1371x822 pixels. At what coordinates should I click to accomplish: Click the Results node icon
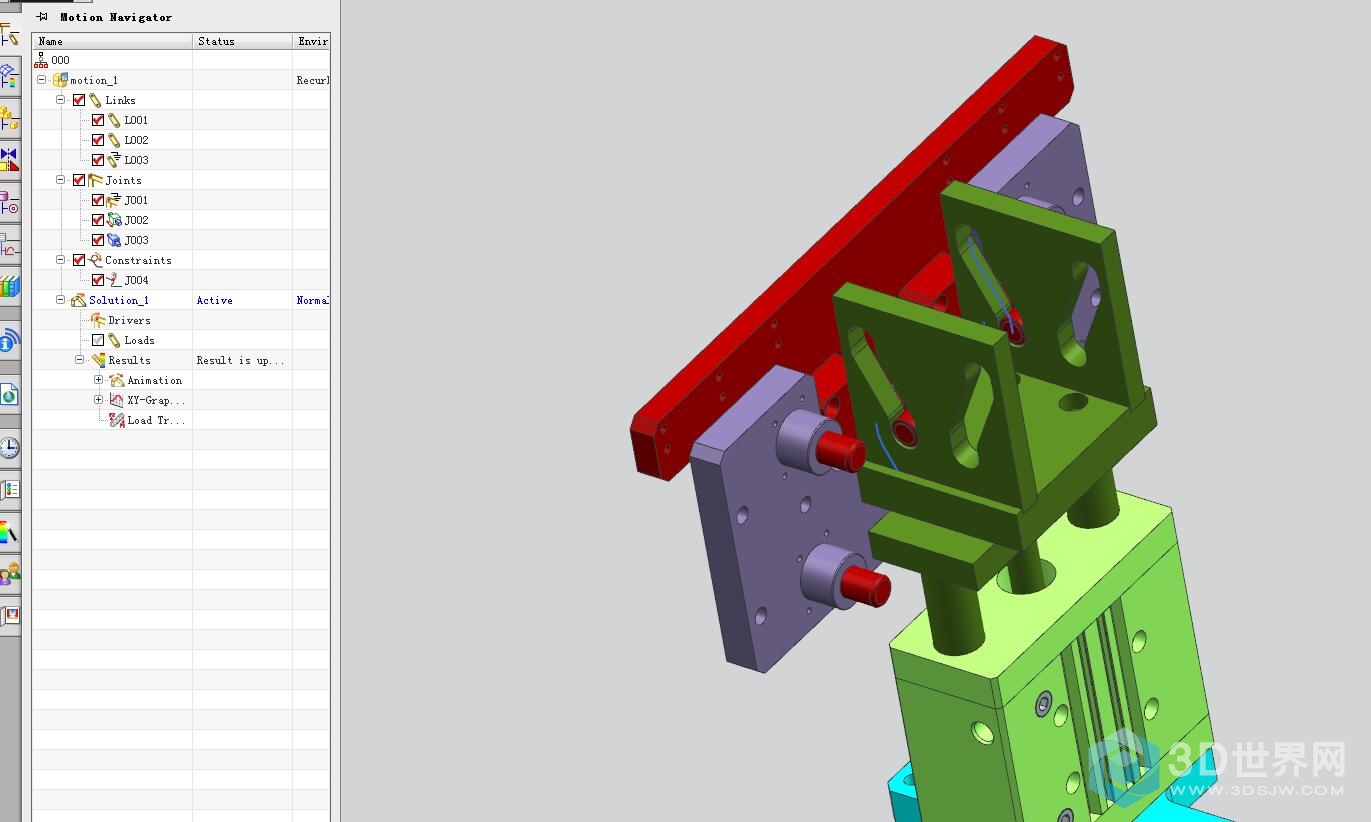pyautogui.click(x=98, y=360)
